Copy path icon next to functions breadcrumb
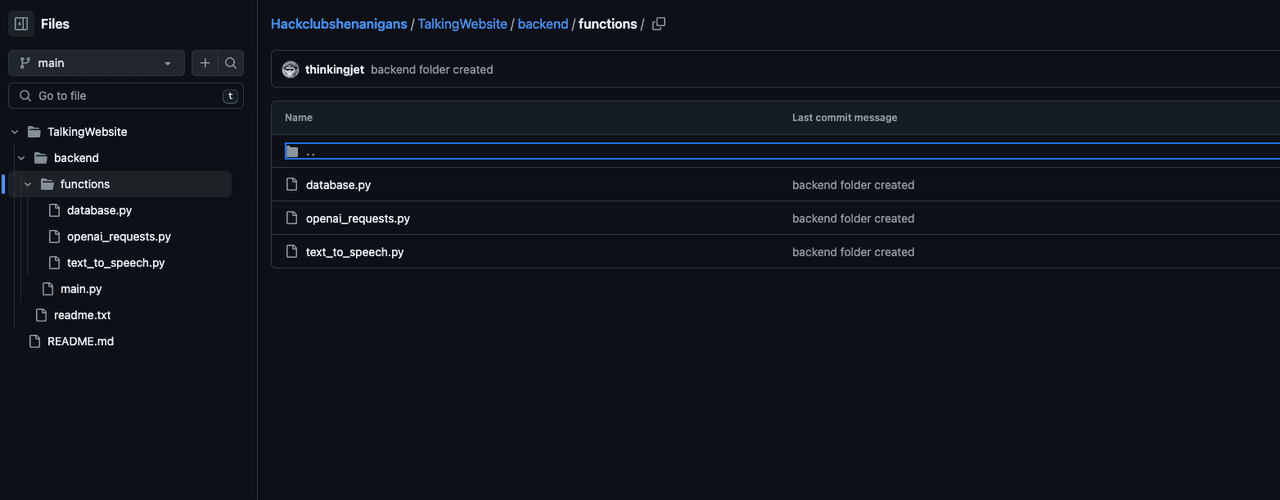Screen dimensions: 1280x500 658,24
